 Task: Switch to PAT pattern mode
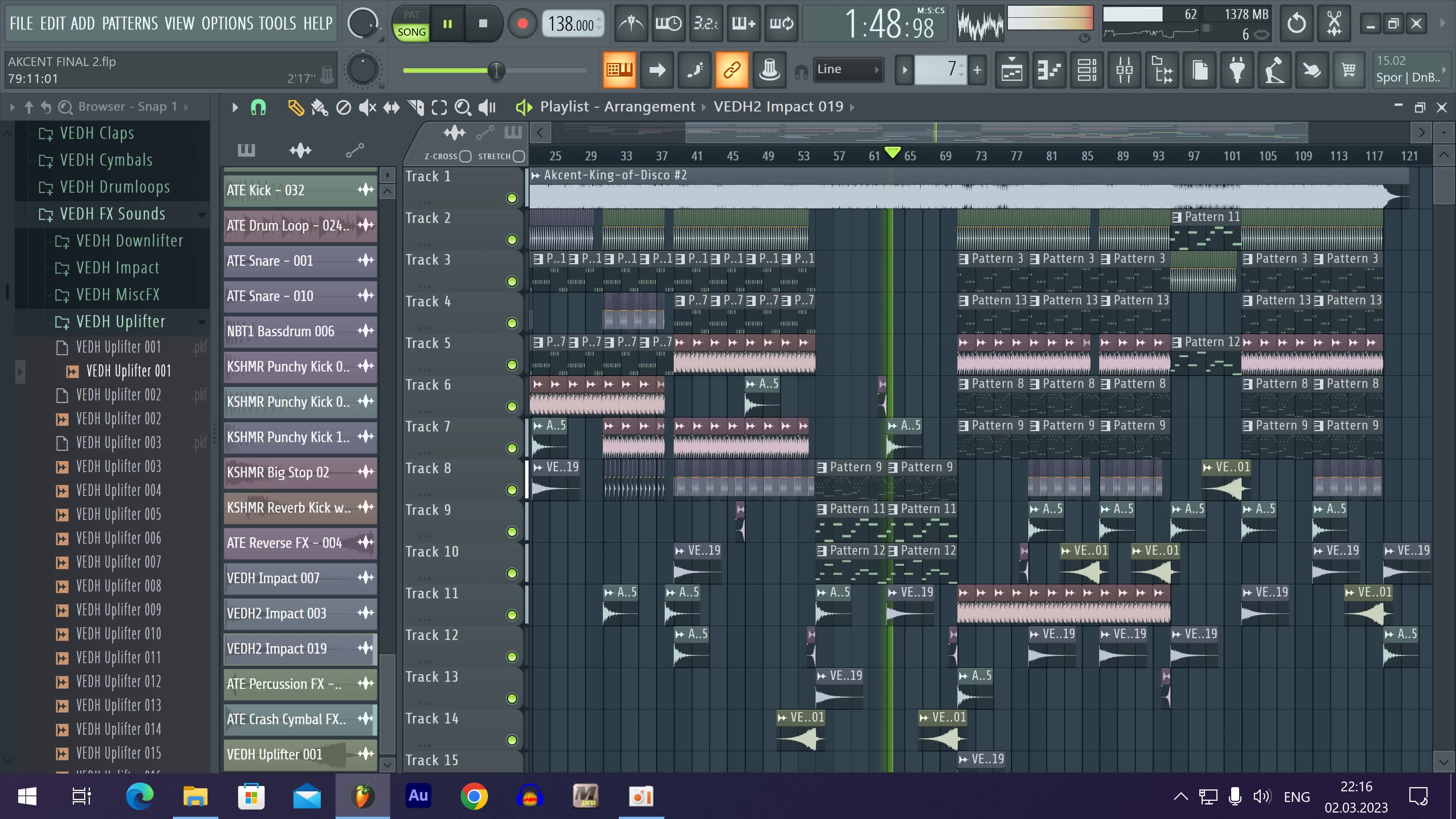[411, 15]
